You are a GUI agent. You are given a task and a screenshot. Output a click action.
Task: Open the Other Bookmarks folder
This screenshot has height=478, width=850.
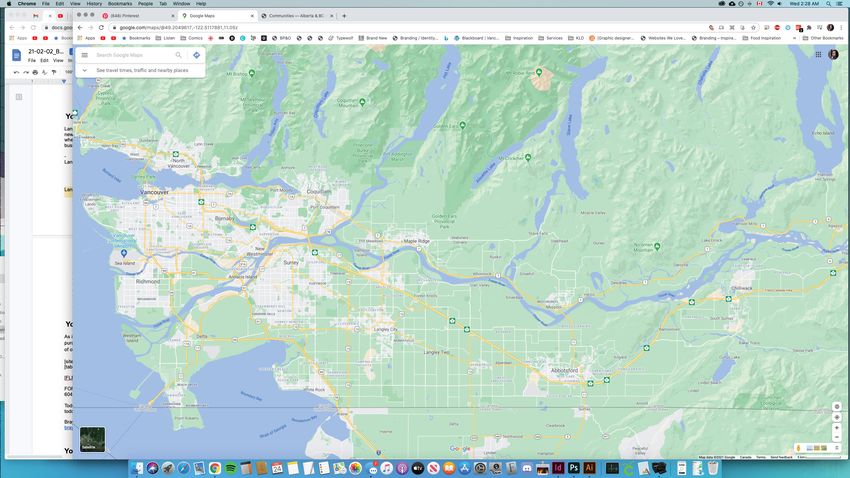coord(822,38)
